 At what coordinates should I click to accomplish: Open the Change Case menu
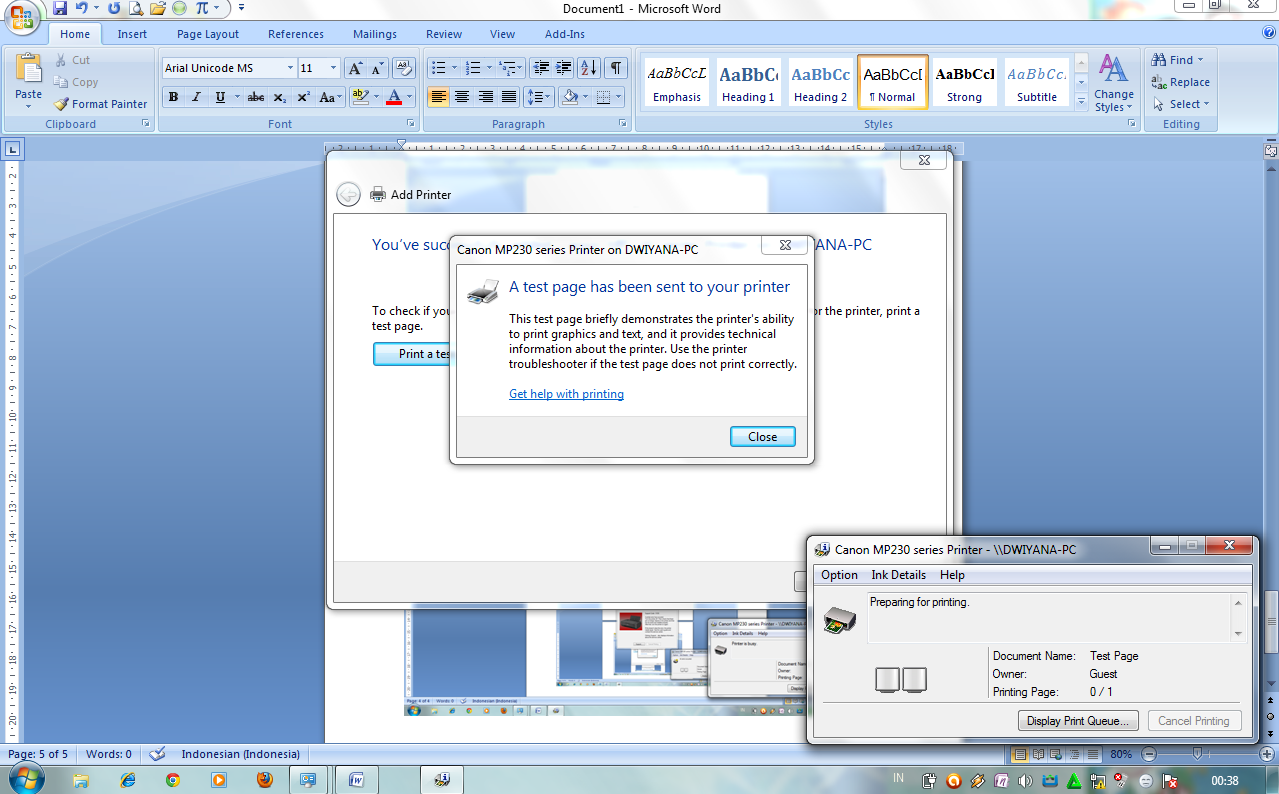(330, 97)
